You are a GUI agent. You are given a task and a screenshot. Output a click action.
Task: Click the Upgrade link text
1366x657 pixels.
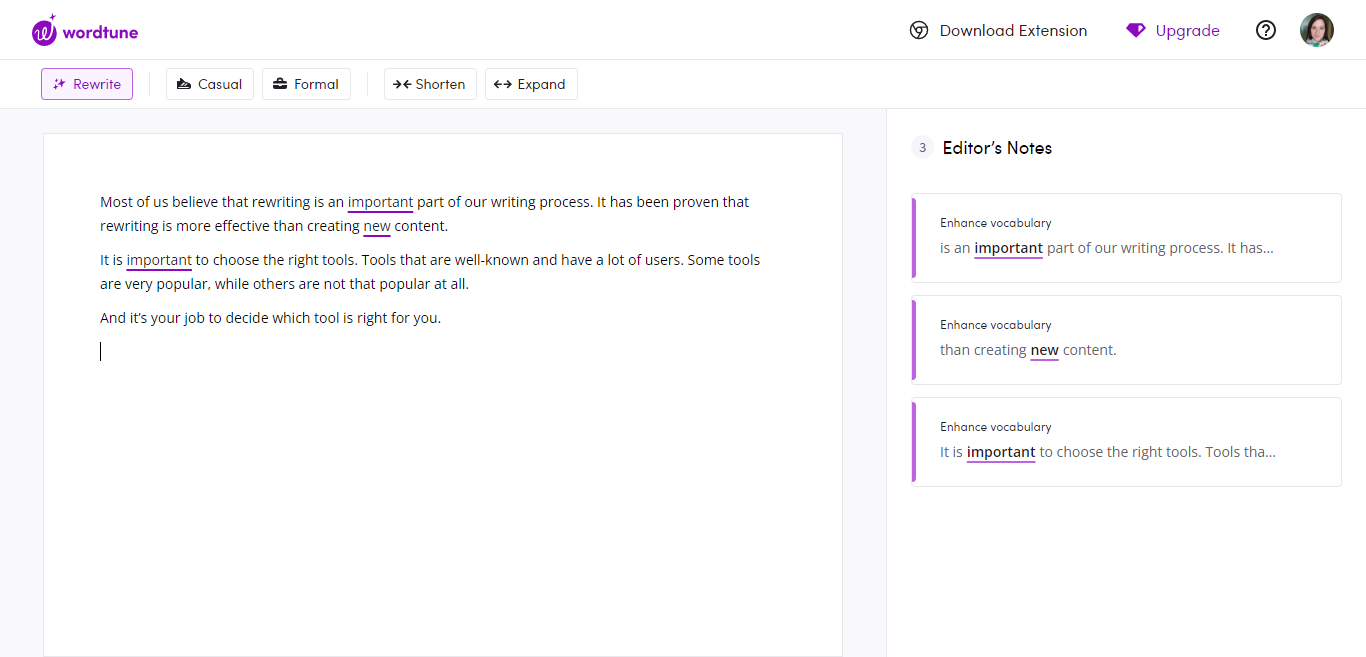[1187, 31]
